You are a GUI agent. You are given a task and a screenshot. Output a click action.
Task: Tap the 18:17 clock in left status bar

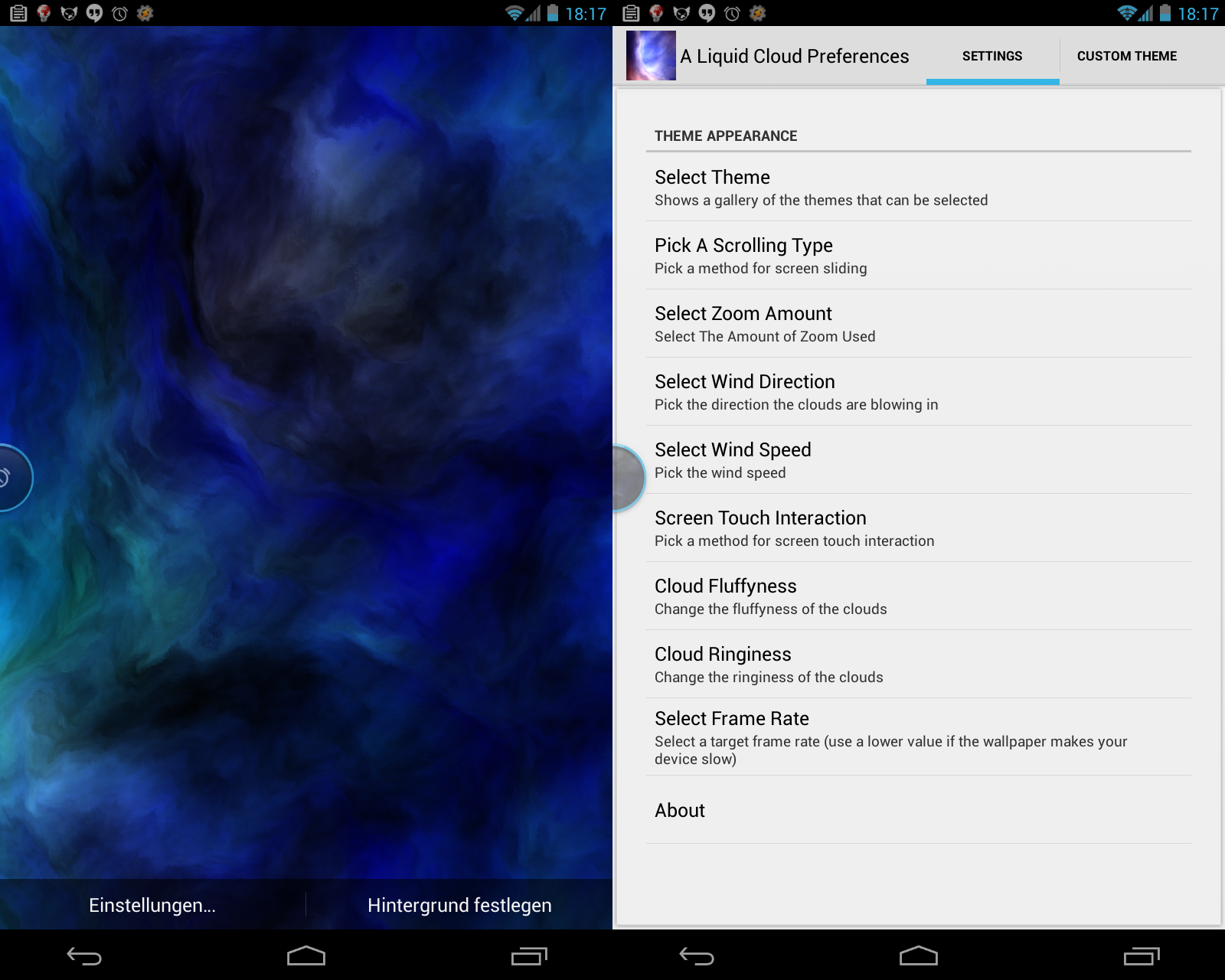click(x=586, y=14)
